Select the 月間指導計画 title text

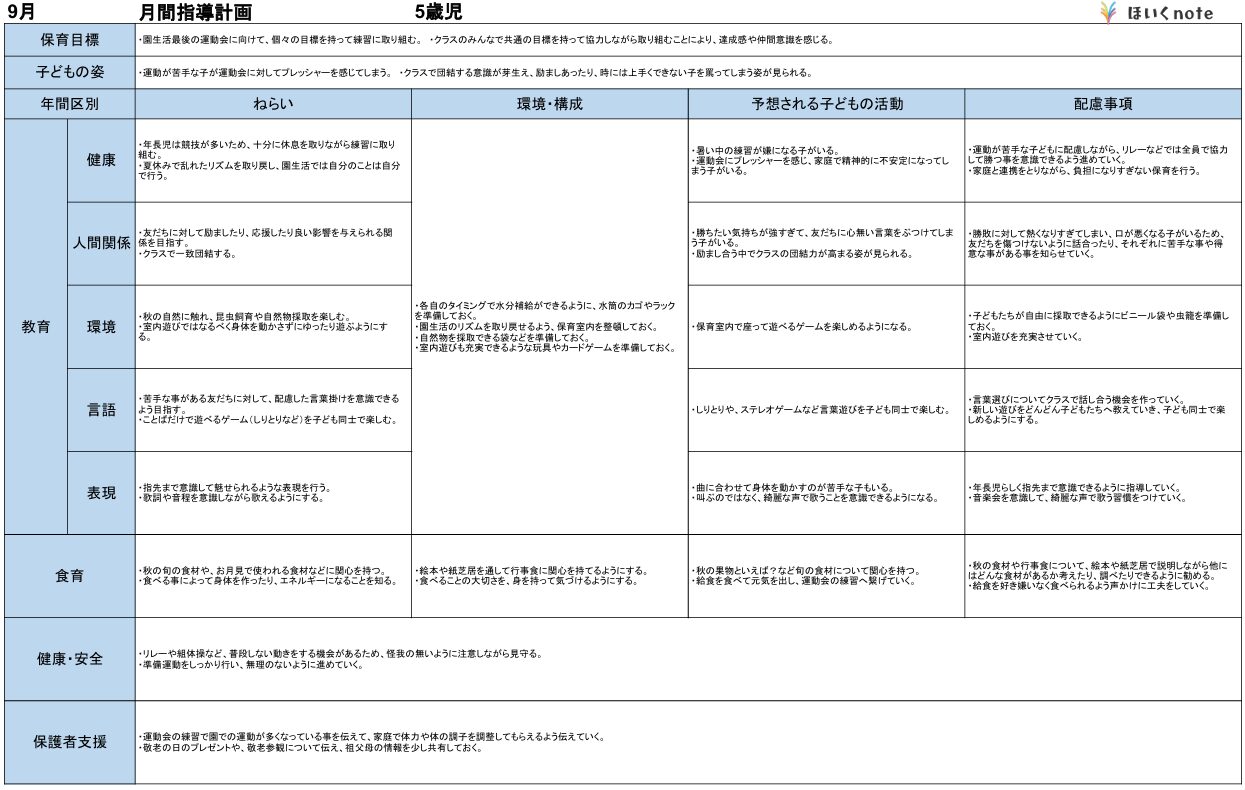tap(195, 12)
